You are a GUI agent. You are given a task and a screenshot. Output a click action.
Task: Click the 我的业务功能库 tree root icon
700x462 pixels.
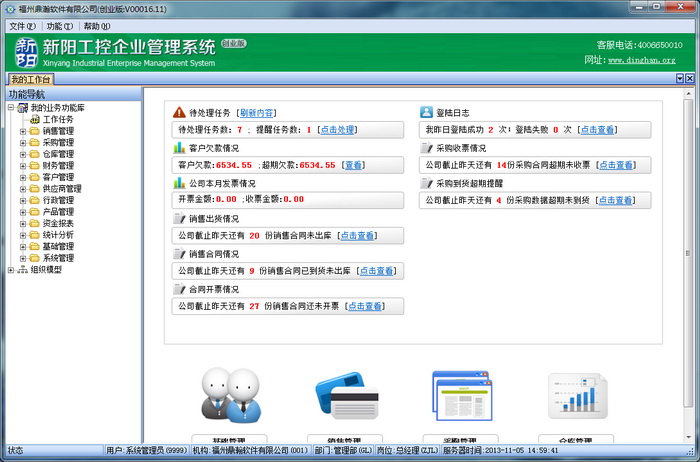[22, 108]
